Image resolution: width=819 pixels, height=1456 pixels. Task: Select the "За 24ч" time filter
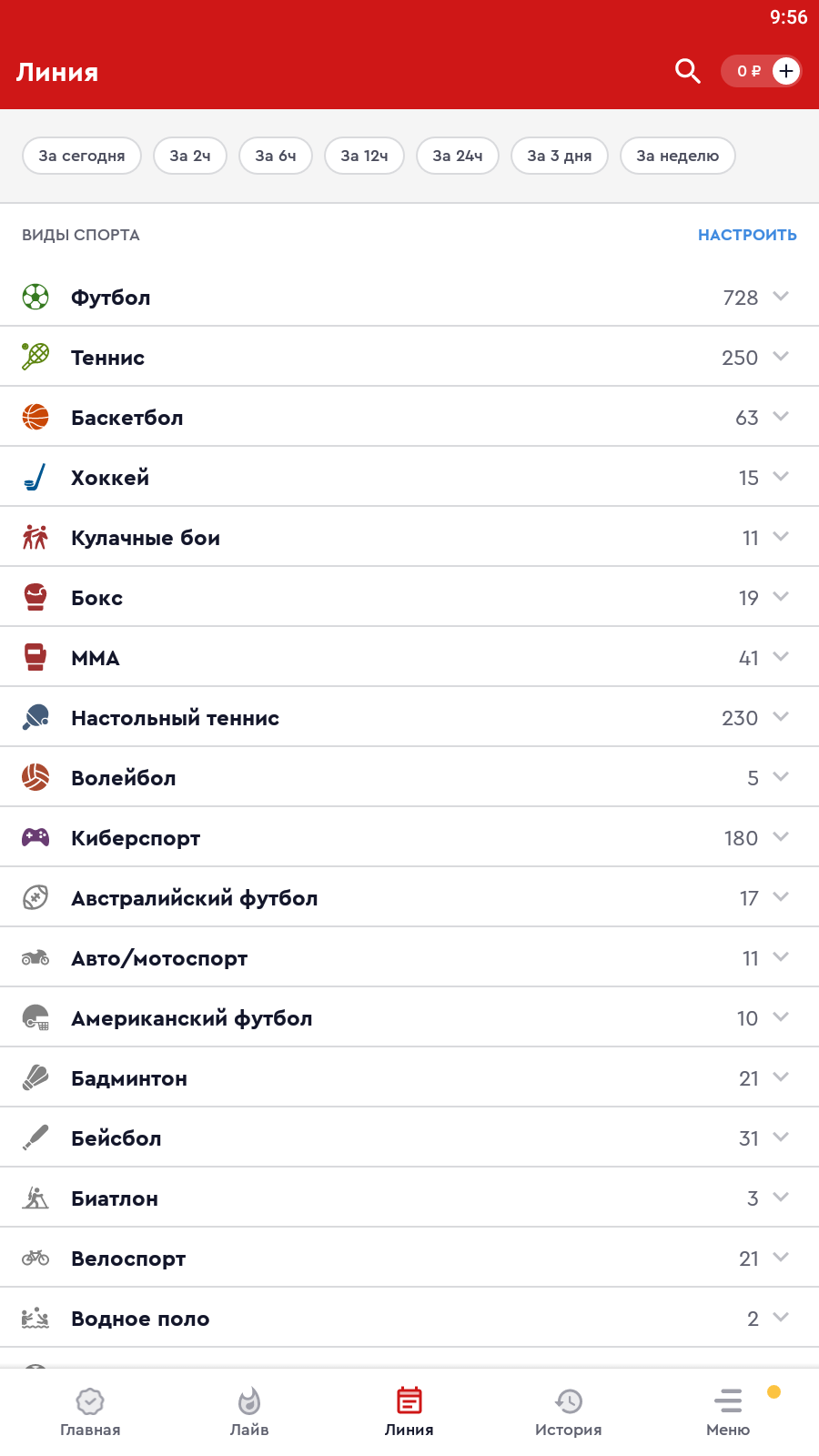(x=457, y=156)
